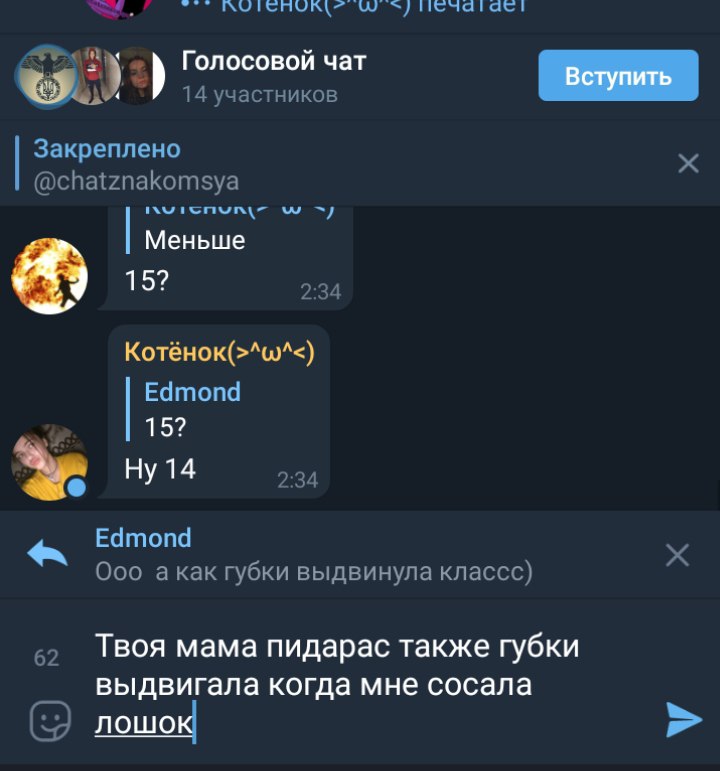This screenshot has height=771, width=720.
Task: Jump to quoted Edmond 15? message
Action: click(192, 409)
